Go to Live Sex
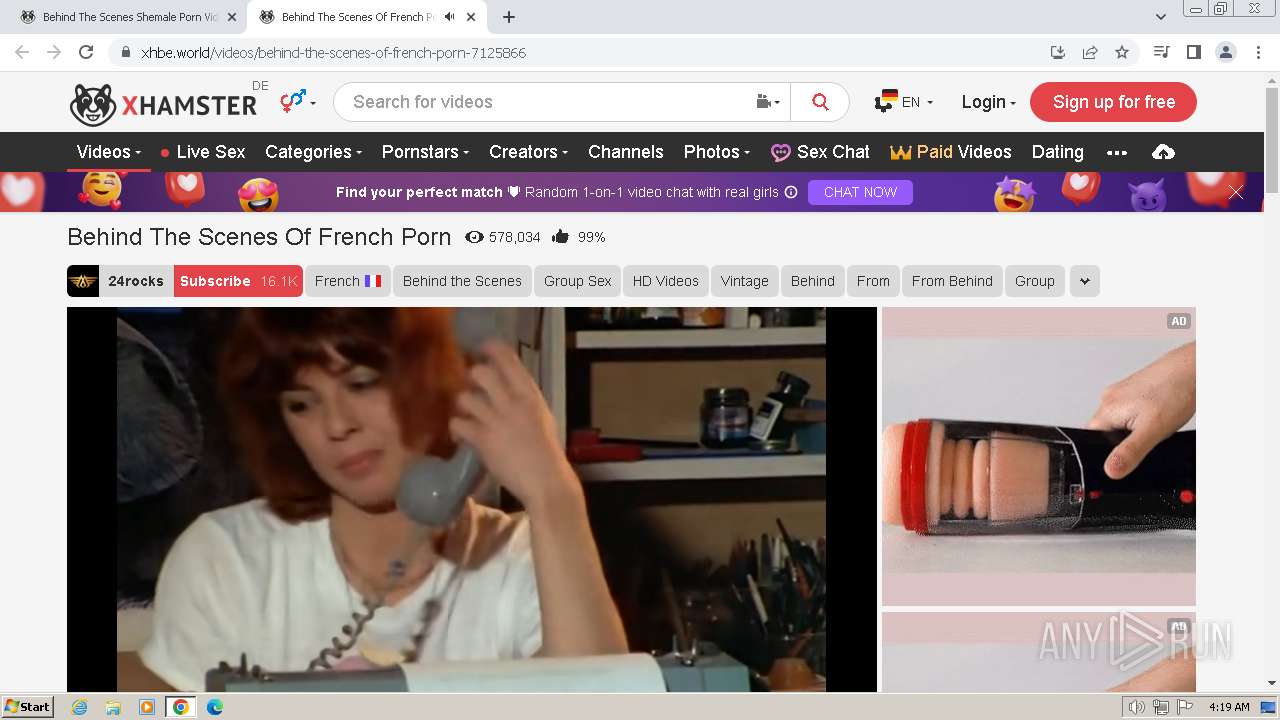Viewport: 1280px width, 720px height. click(x=203, y=152)
